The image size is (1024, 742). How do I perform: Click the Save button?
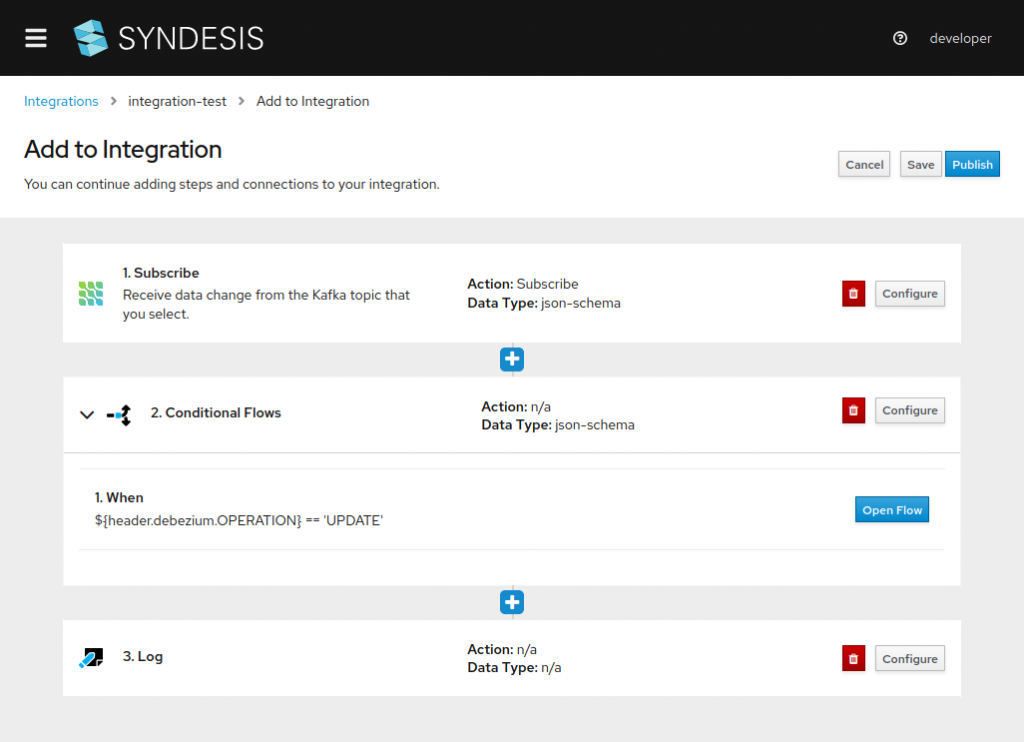tap(920, 165)
